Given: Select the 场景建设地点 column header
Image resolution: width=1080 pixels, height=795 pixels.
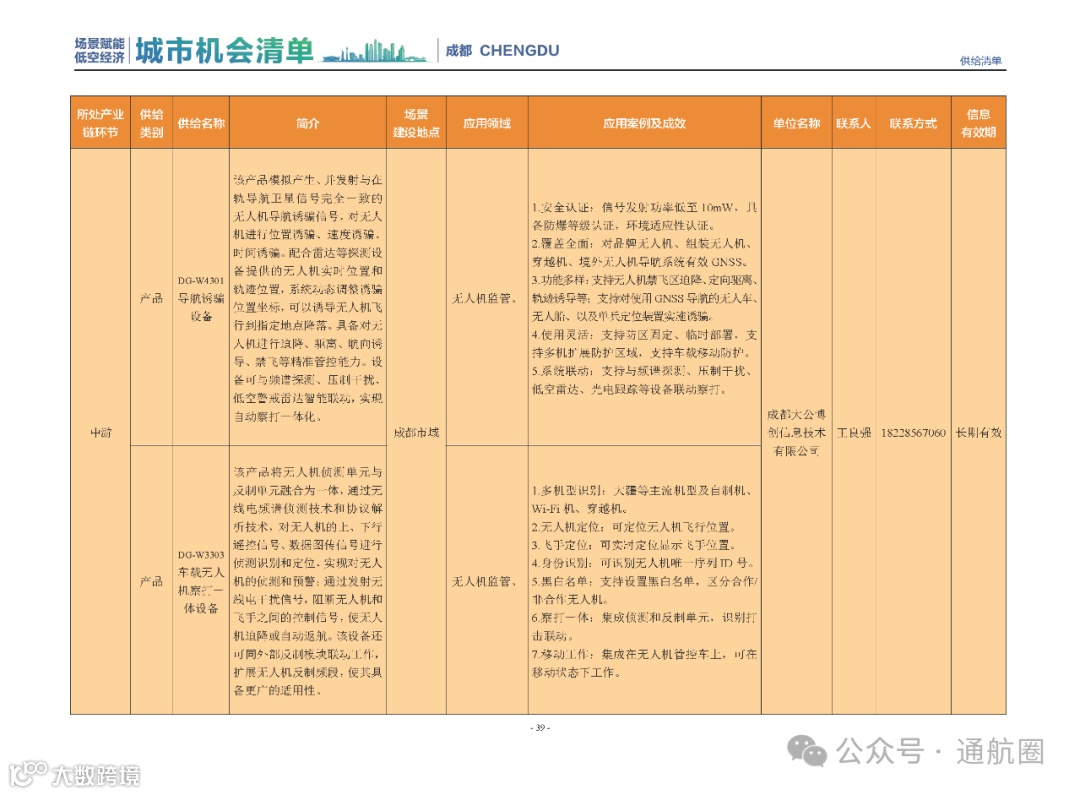Looking at the screenshot, I should pyautogui.click(x=417, y=123).
